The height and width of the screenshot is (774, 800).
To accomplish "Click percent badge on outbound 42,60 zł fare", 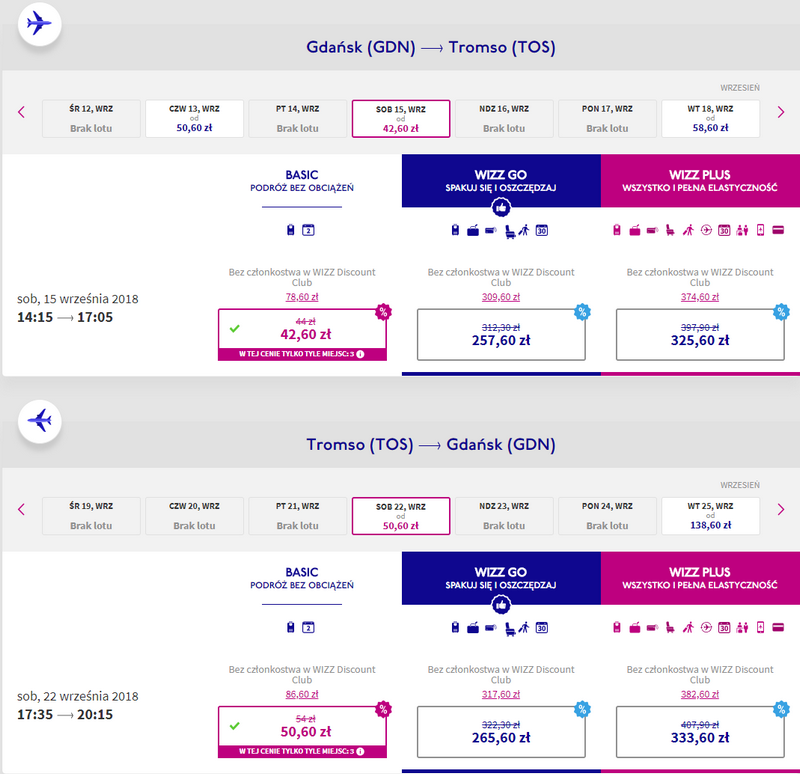I will click(383, 311).
